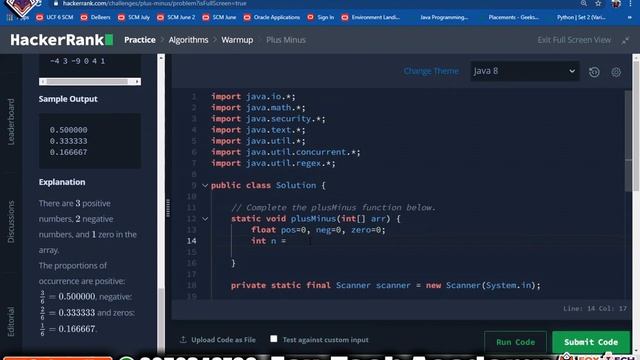Bookmark this page with the star icon

(x=598, y=4)
